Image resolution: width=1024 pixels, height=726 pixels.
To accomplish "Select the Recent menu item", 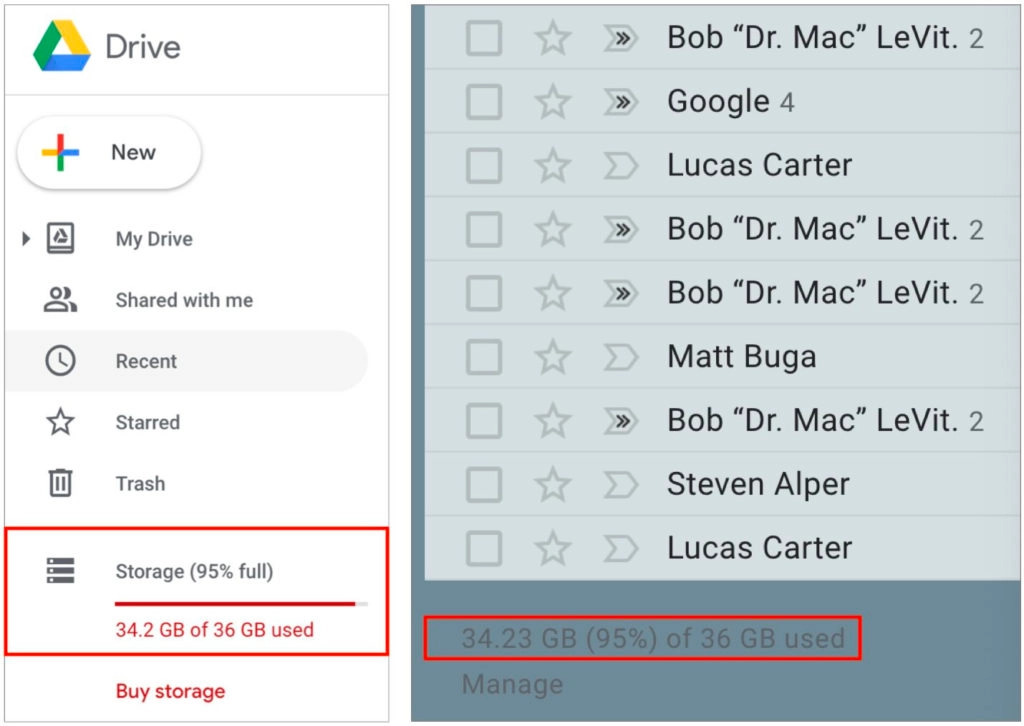I will [x=146, y=361].
